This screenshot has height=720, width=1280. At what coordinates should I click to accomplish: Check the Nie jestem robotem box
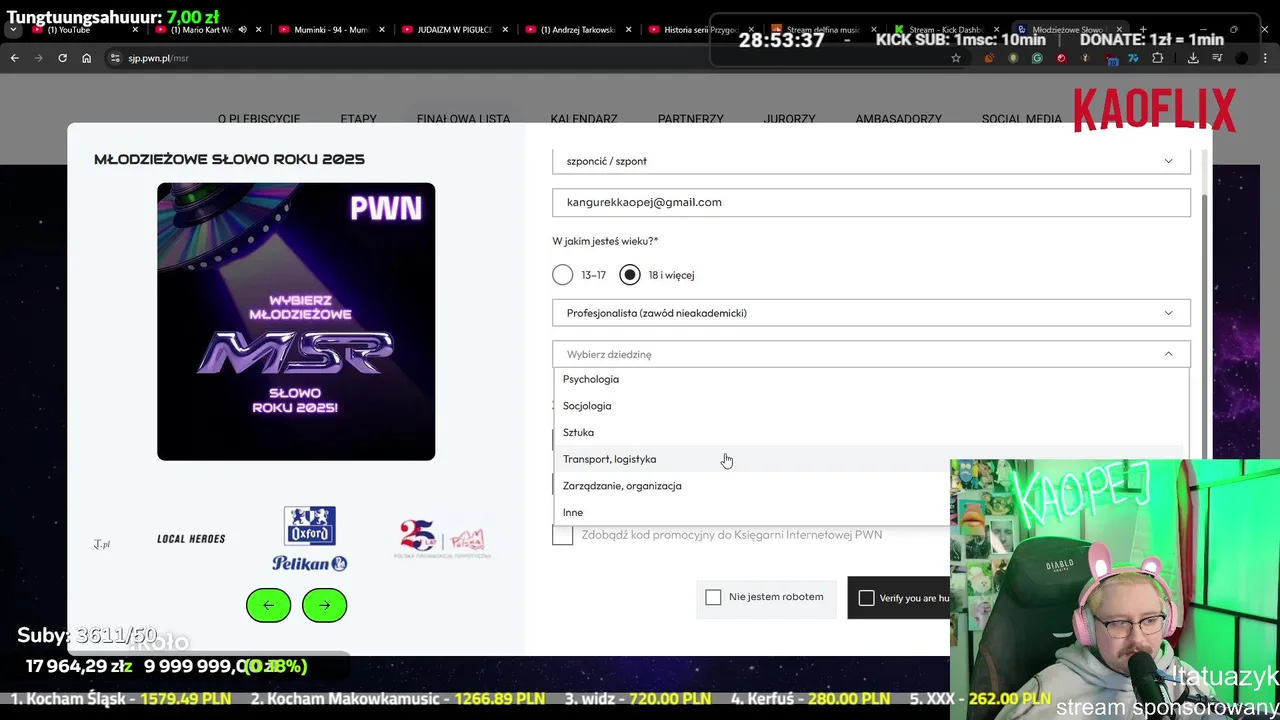click(713, 597)
